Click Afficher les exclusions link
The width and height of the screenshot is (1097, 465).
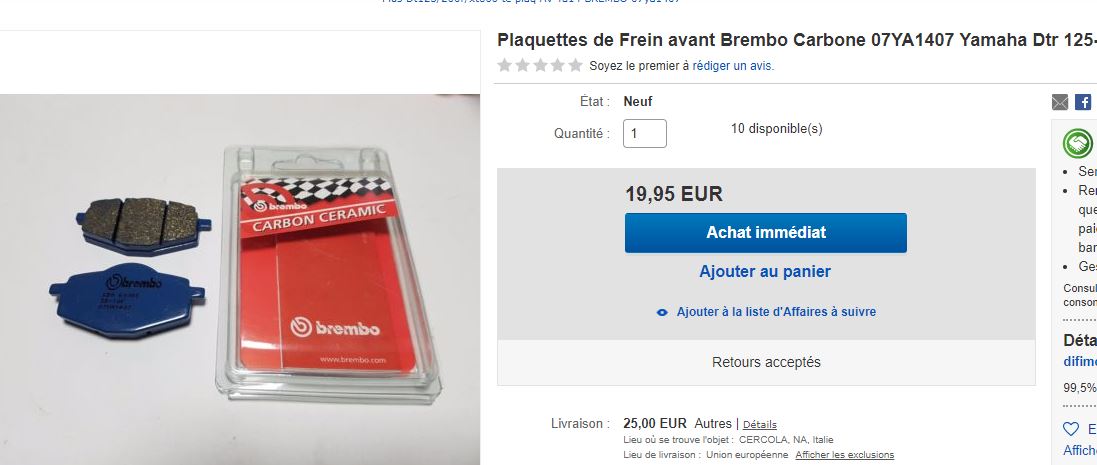[844, 455]
